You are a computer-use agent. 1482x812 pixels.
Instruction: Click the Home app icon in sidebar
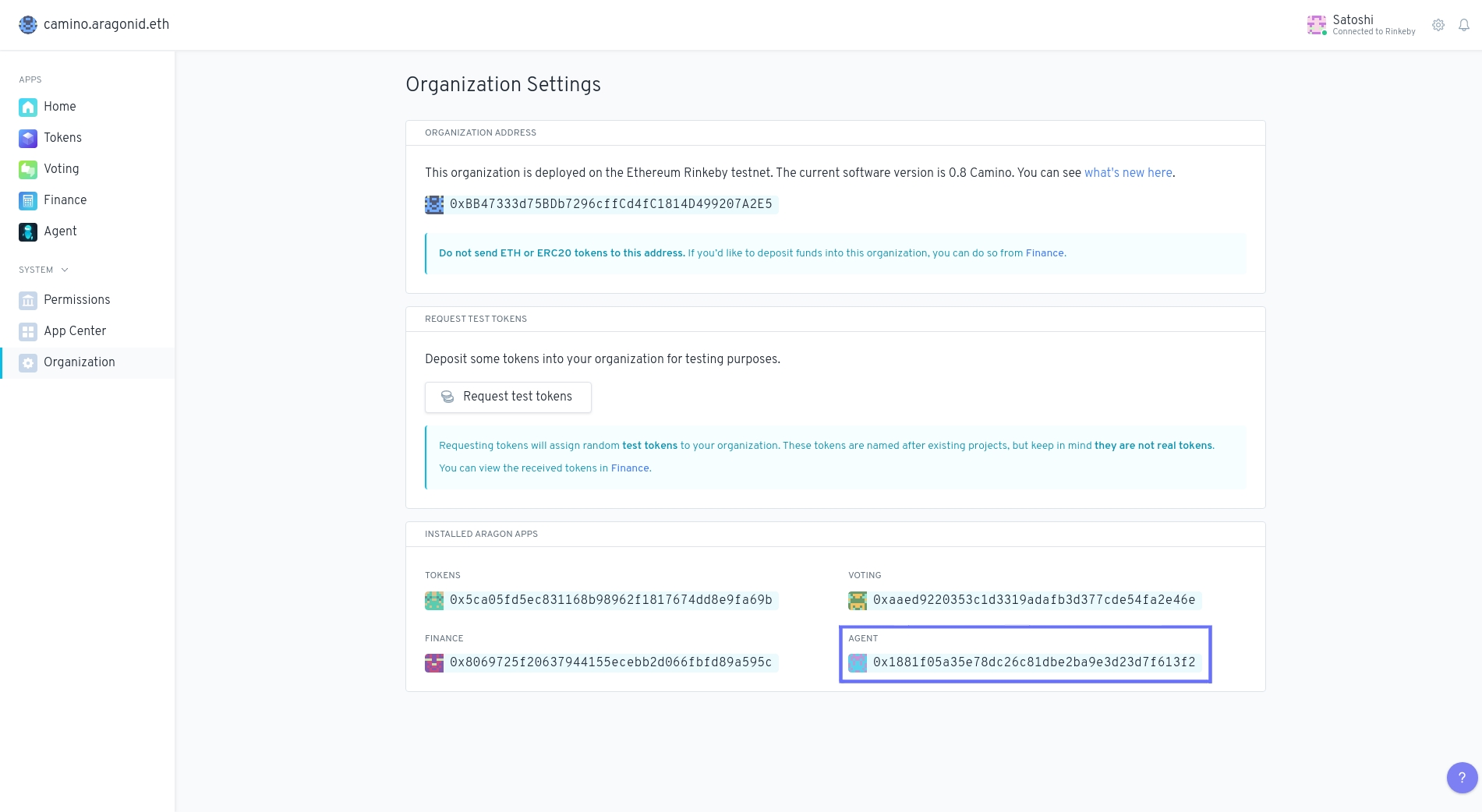coord(28,107)
